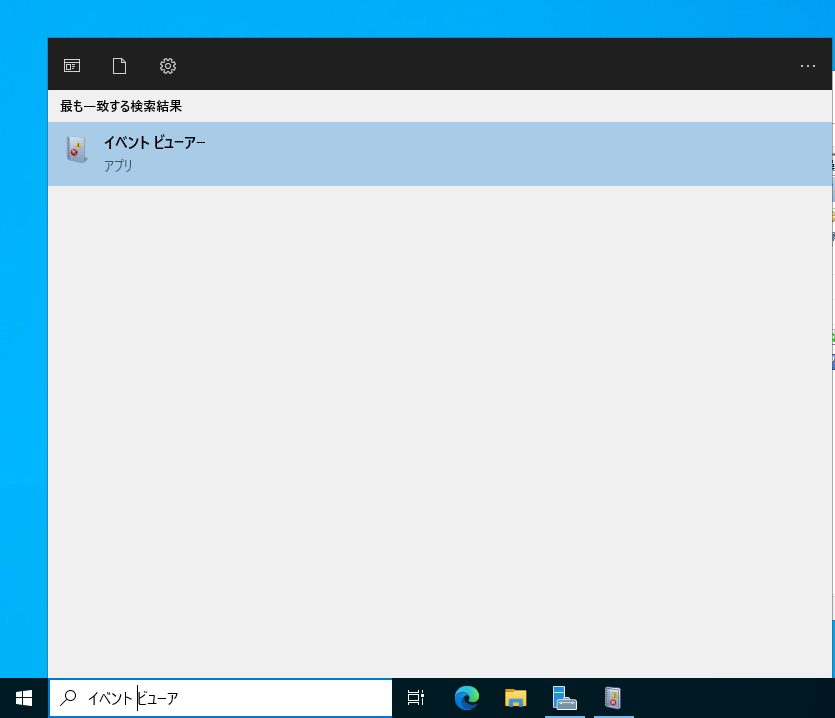Click the アプリ label under イベント ビューアー

pyautogui.click(x=118, y=166)
